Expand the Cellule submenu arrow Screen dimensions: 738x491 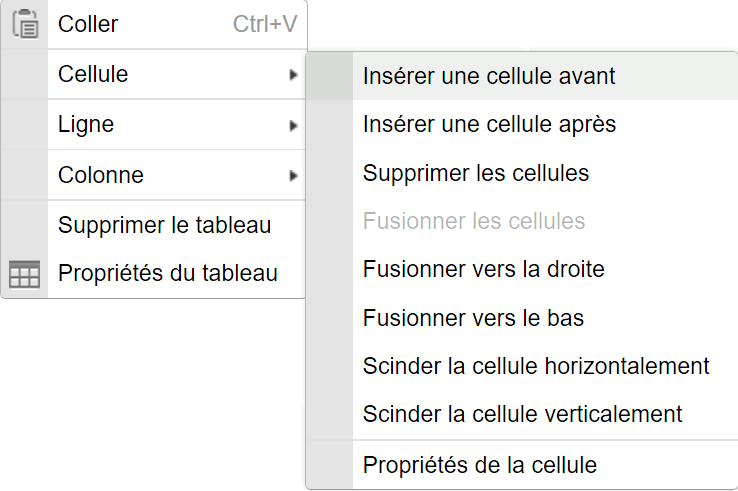(x=293, y=75)
